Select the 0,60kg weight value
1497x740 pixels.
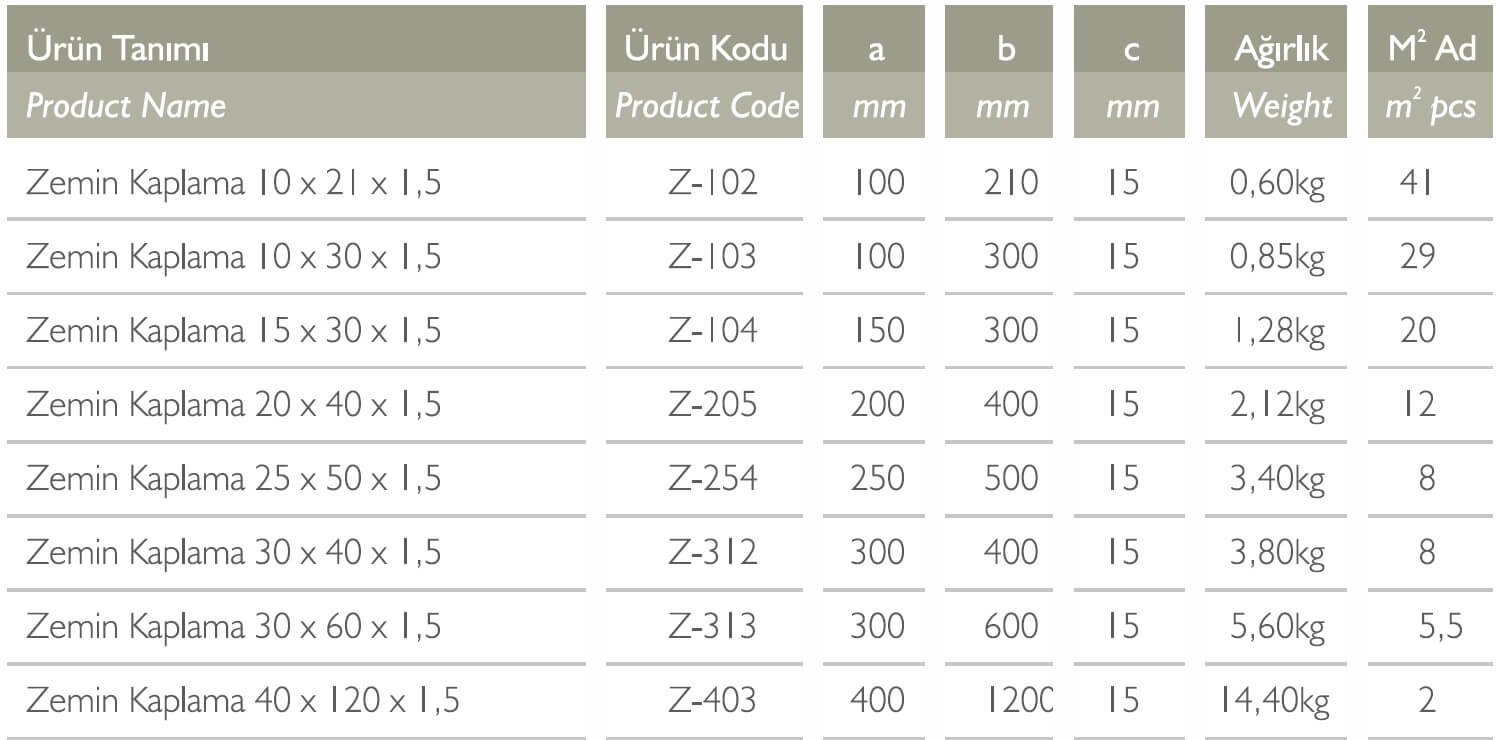click(x=1277, y=184)
